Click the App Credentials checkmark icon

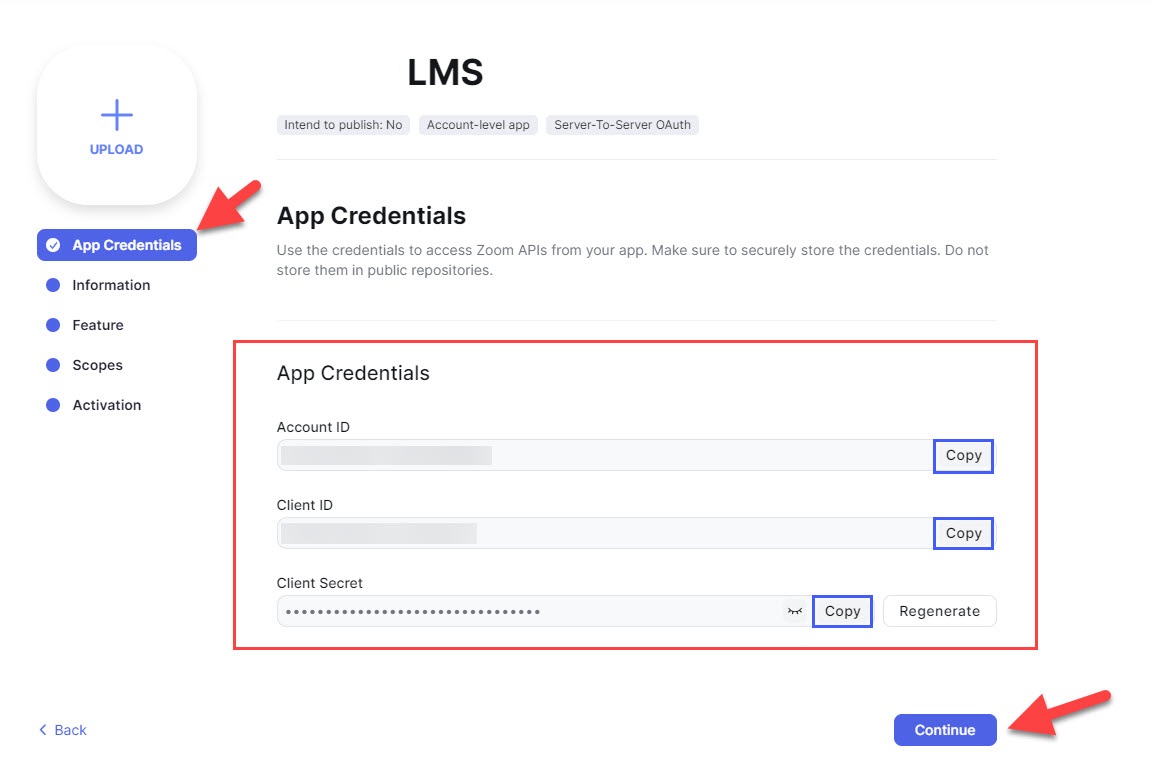[53, 246]
